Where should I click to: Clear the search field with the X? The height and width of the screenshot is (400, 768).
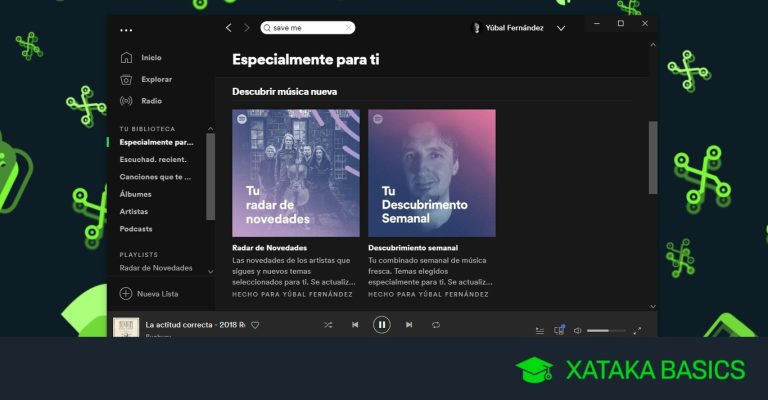click(348, 28)
